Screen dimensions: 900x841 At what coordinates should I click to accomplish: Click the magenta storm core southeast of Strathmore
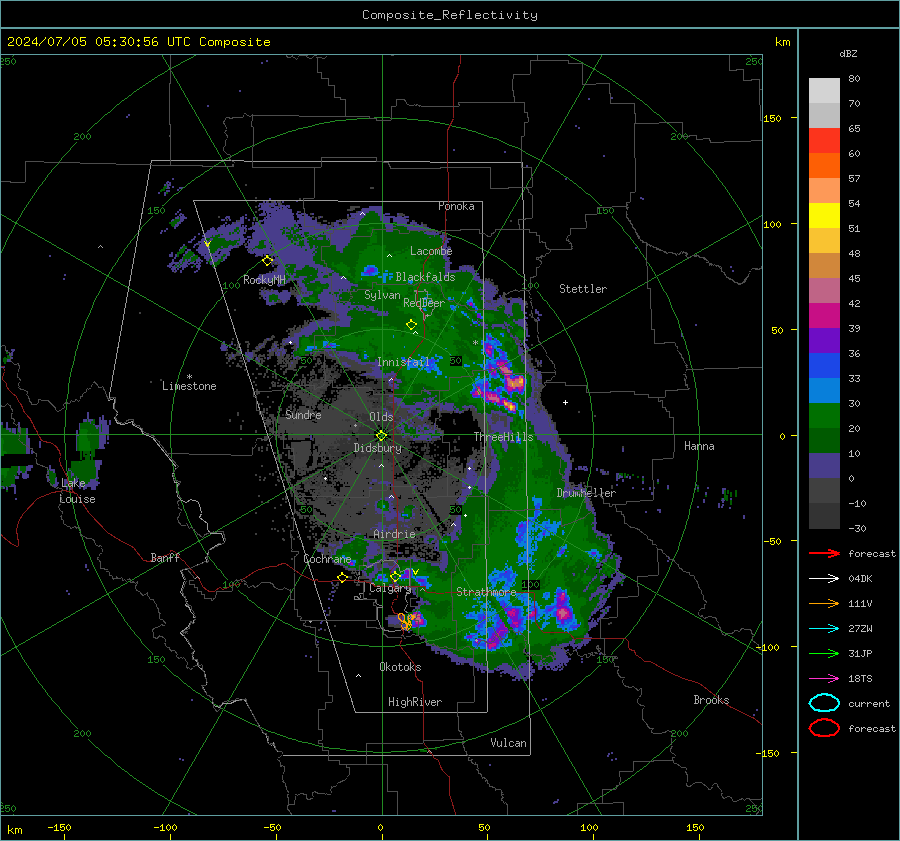click(562, 613)
